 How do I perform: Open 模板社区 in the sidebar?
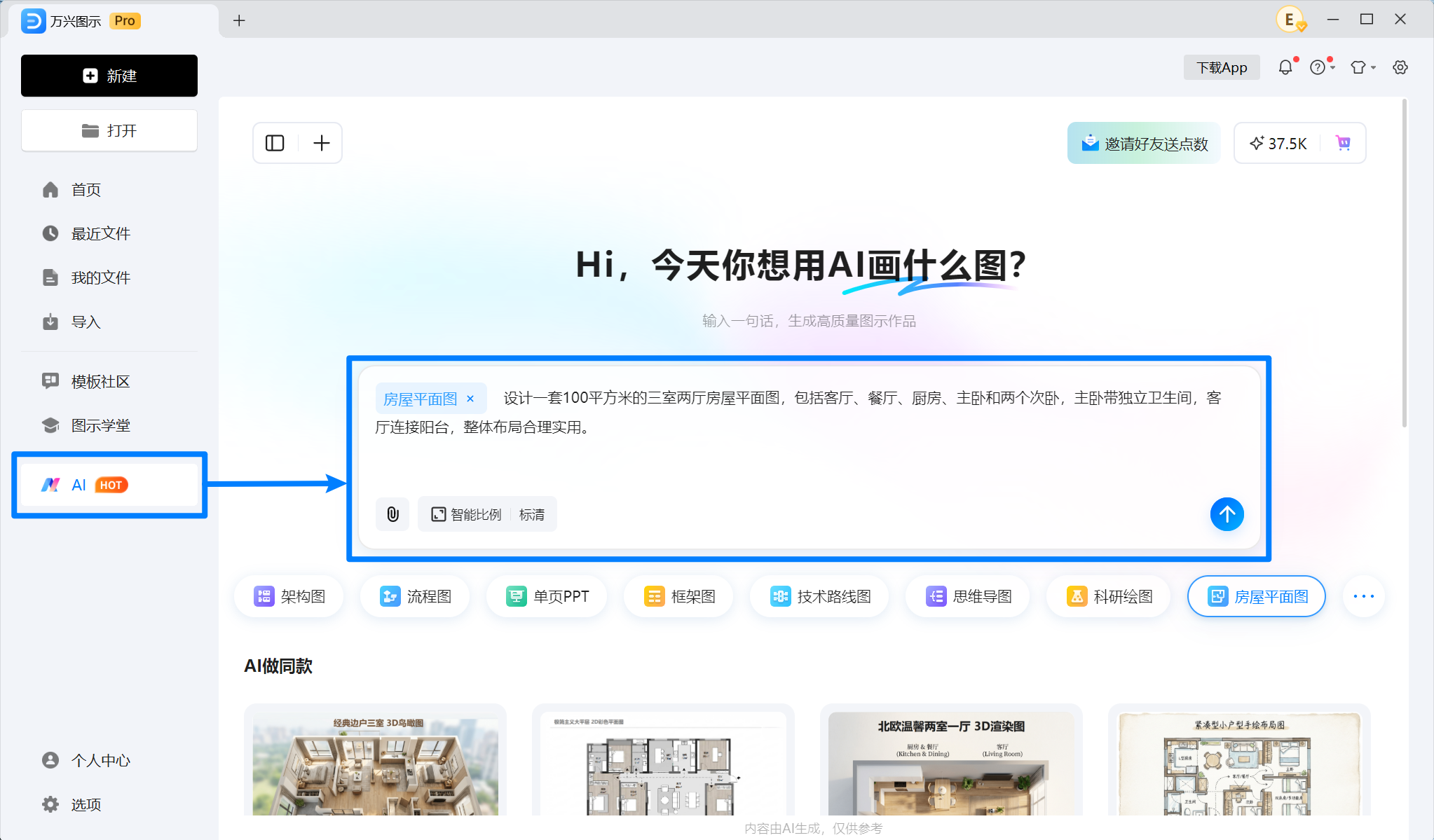[x=109, y=381]
